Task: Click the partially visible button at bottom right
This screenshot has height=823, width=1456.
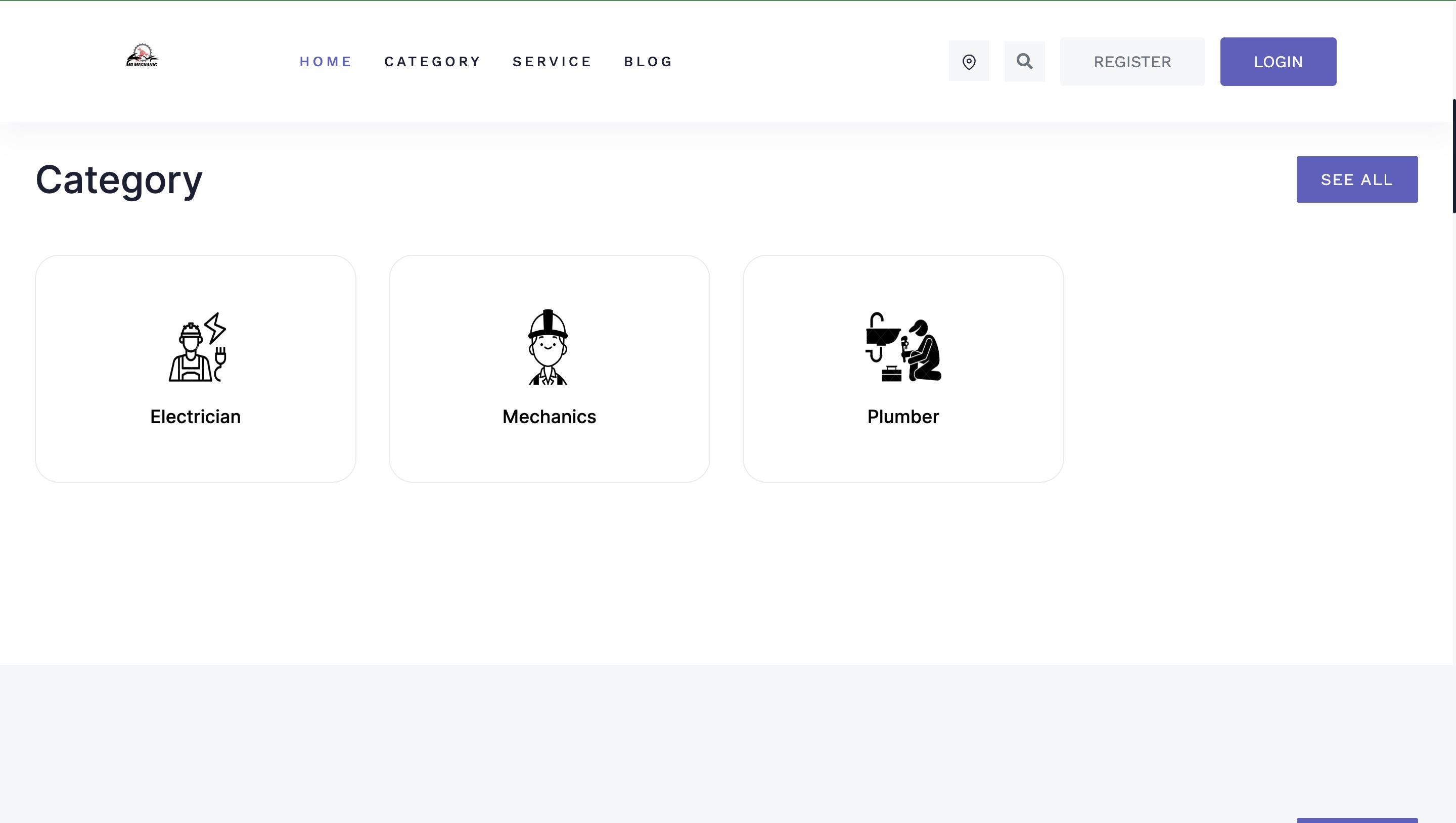Action: tap(1356, 820)
